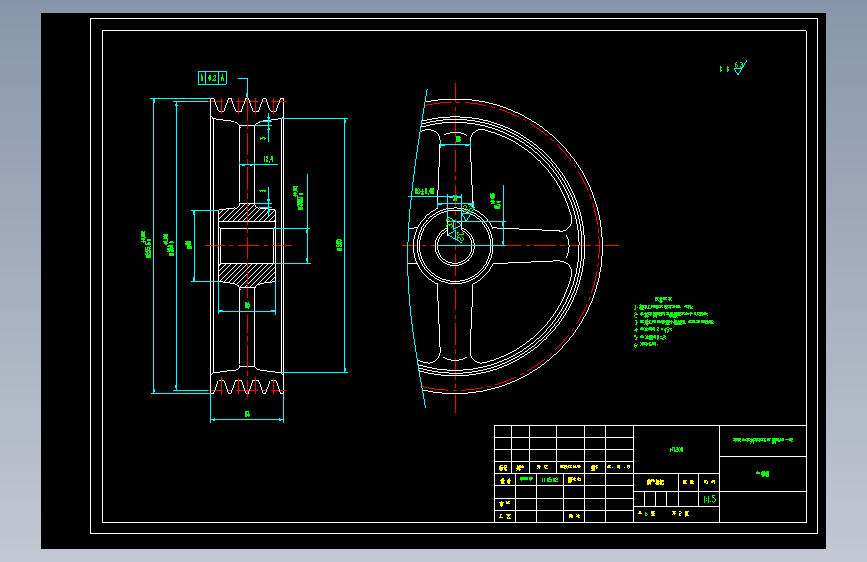Select the HT200 material label in title block
The image size is (867, 562).
(676, 450)
